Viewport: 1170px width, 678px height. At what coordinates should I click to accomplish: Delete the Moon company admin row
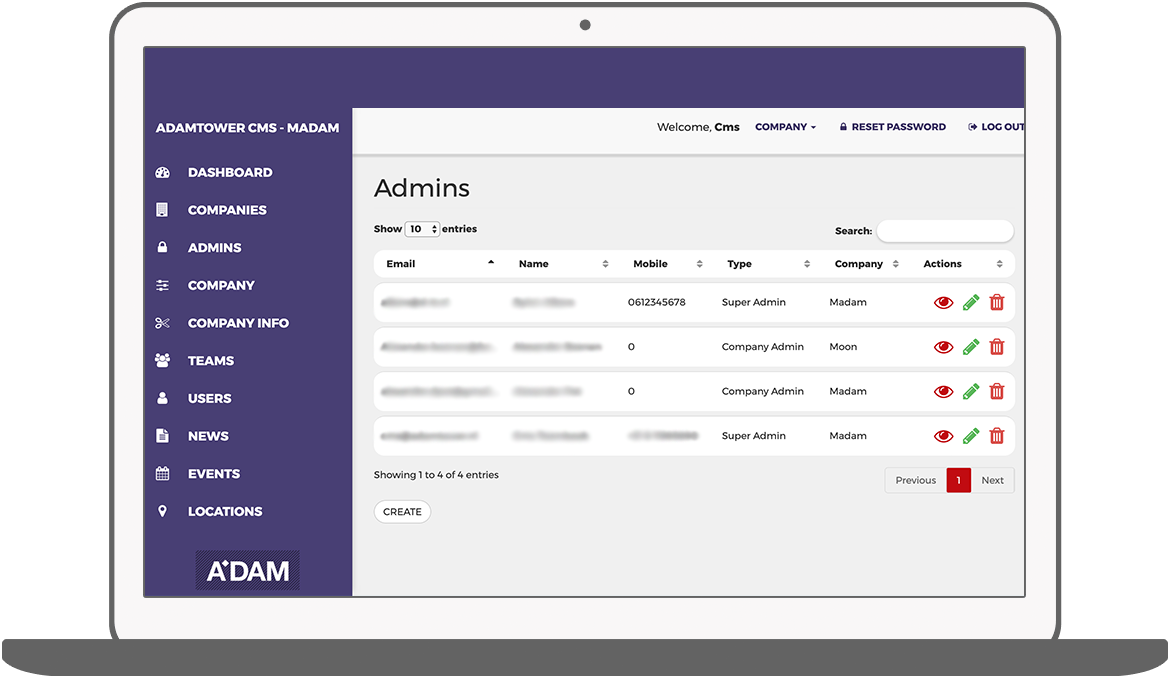(997, 347)
